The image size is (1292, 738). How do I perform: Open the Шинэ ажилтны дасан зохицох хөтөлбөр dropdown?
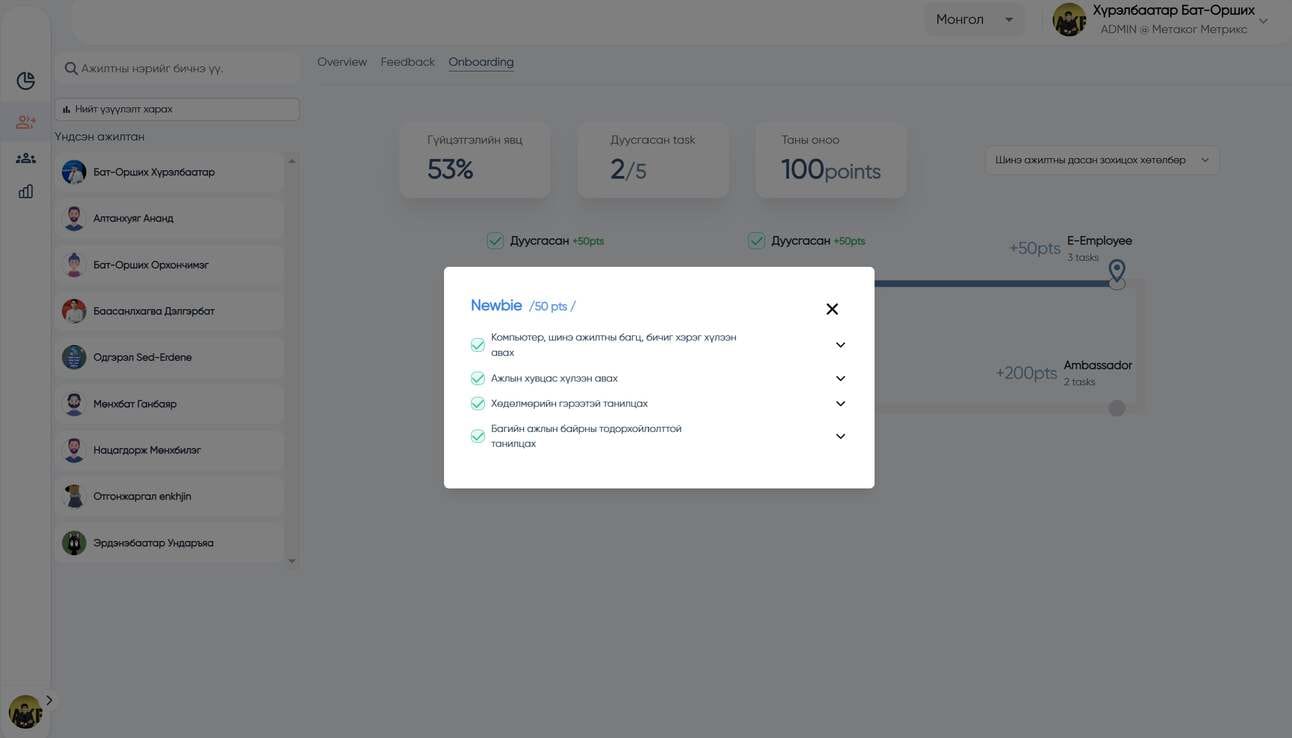point(1102,160)
